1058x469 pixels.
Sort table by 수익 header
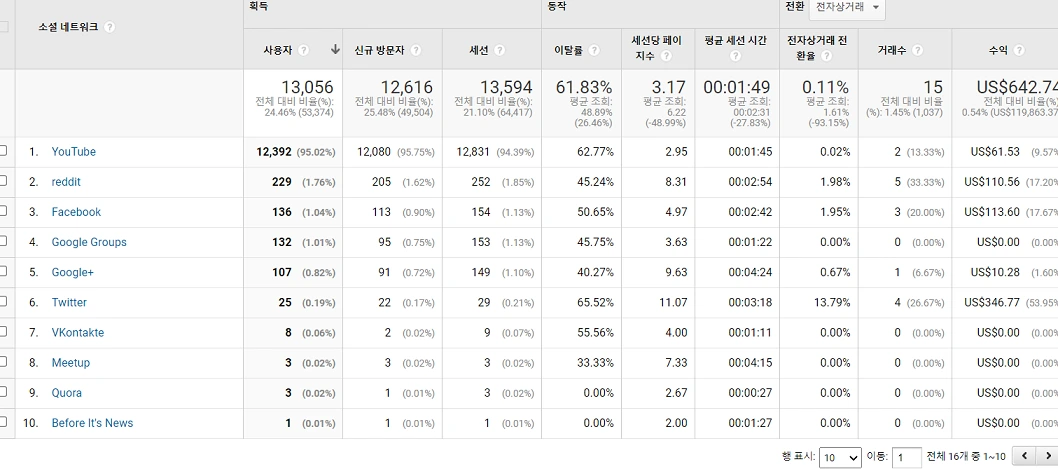coord(999,51)
